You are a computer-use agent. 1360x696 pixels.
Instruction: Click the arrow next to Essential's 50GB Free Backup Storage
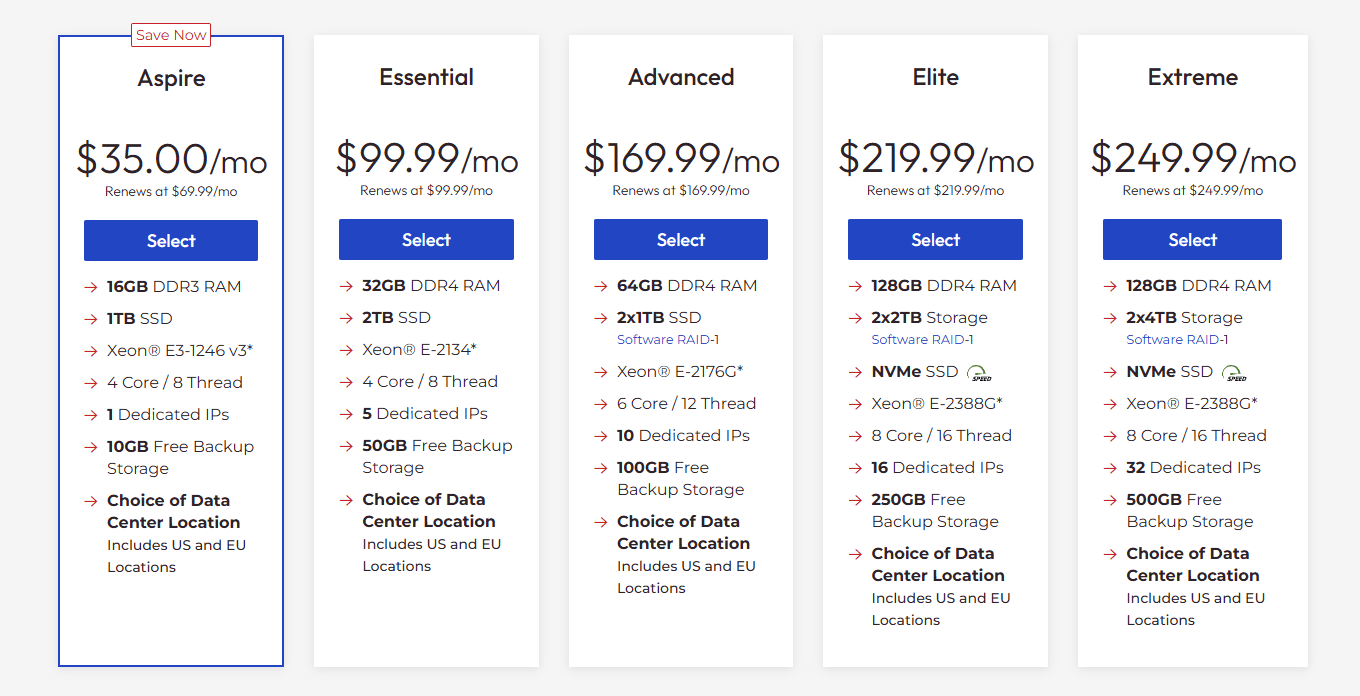click(345, 445)
